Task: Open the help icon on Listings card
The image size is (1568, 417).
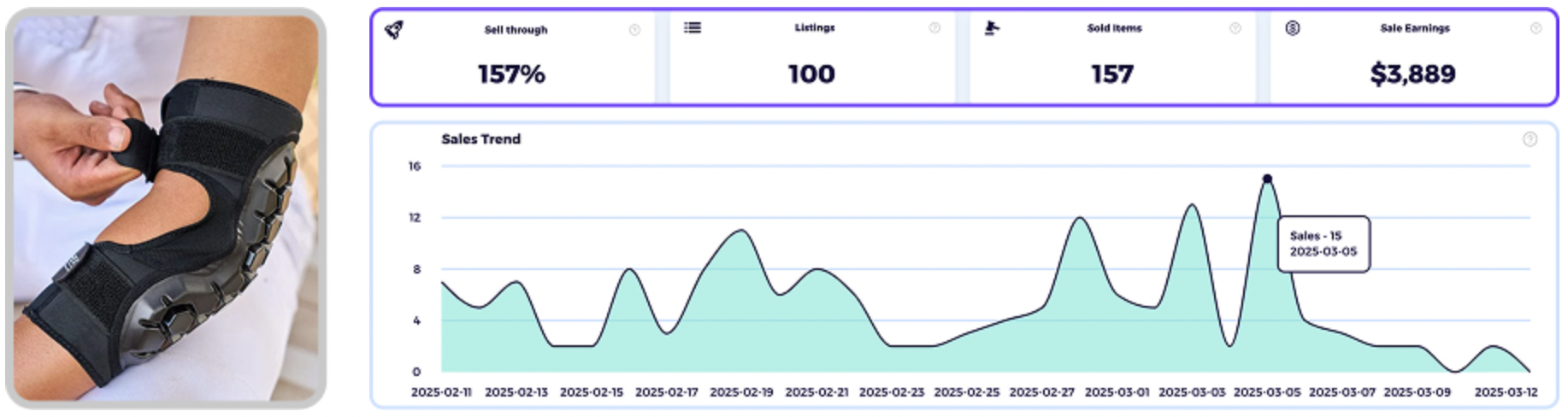Action: pos(934,28)
